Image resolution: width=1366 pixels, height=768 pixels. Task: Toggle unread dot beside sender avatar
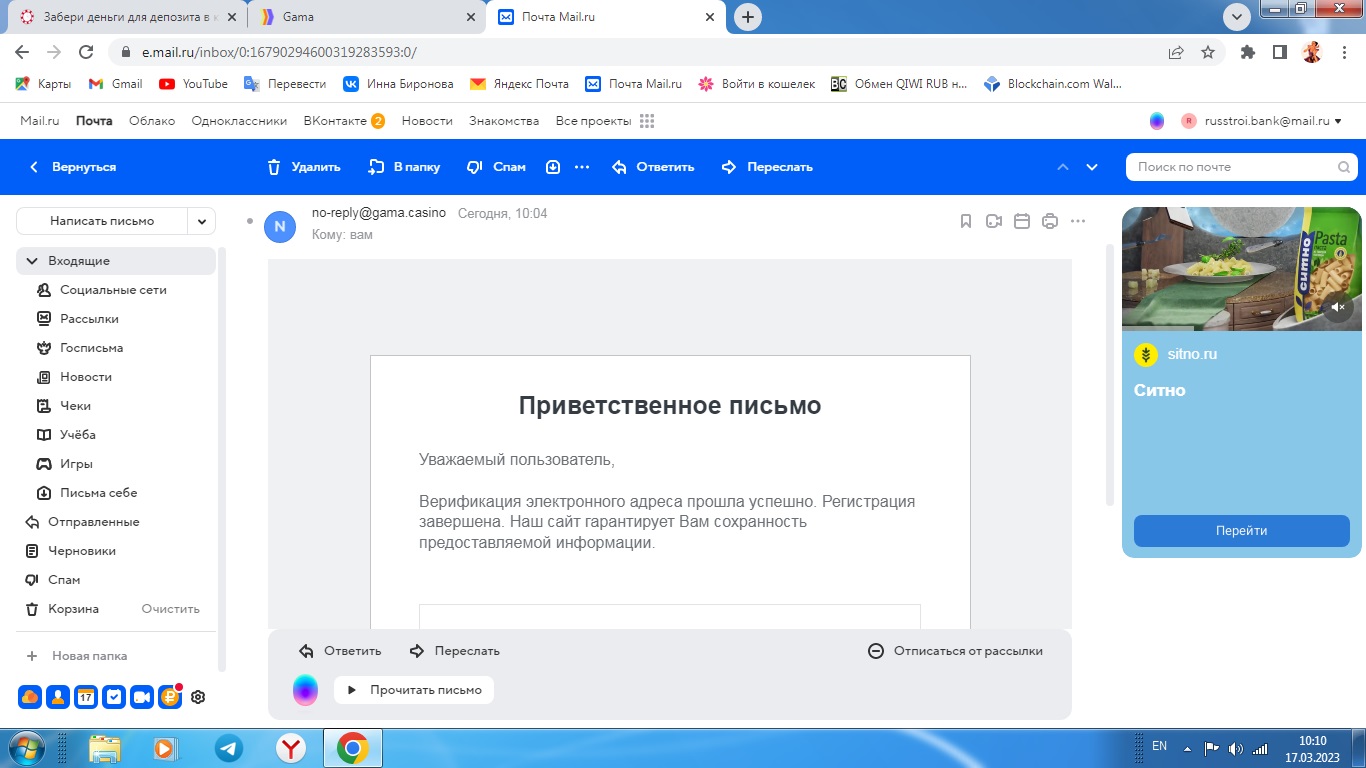click(250, 221)
